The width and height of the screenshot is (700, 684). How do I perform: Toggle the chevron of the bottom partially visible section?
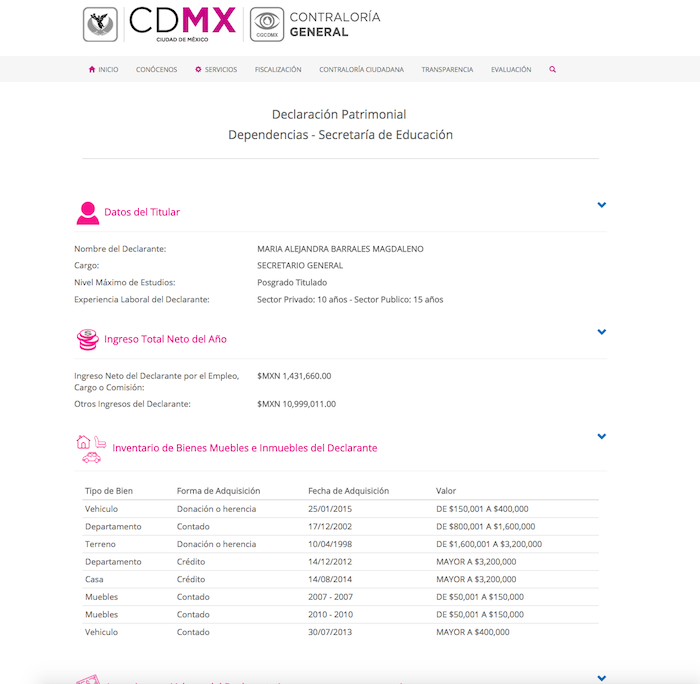(x=602, y=678)
